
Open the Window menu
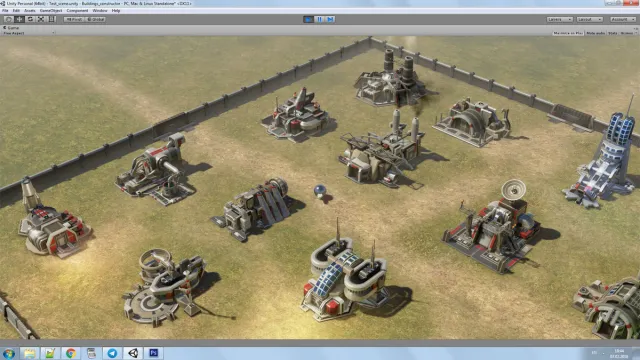coord(100,11)
